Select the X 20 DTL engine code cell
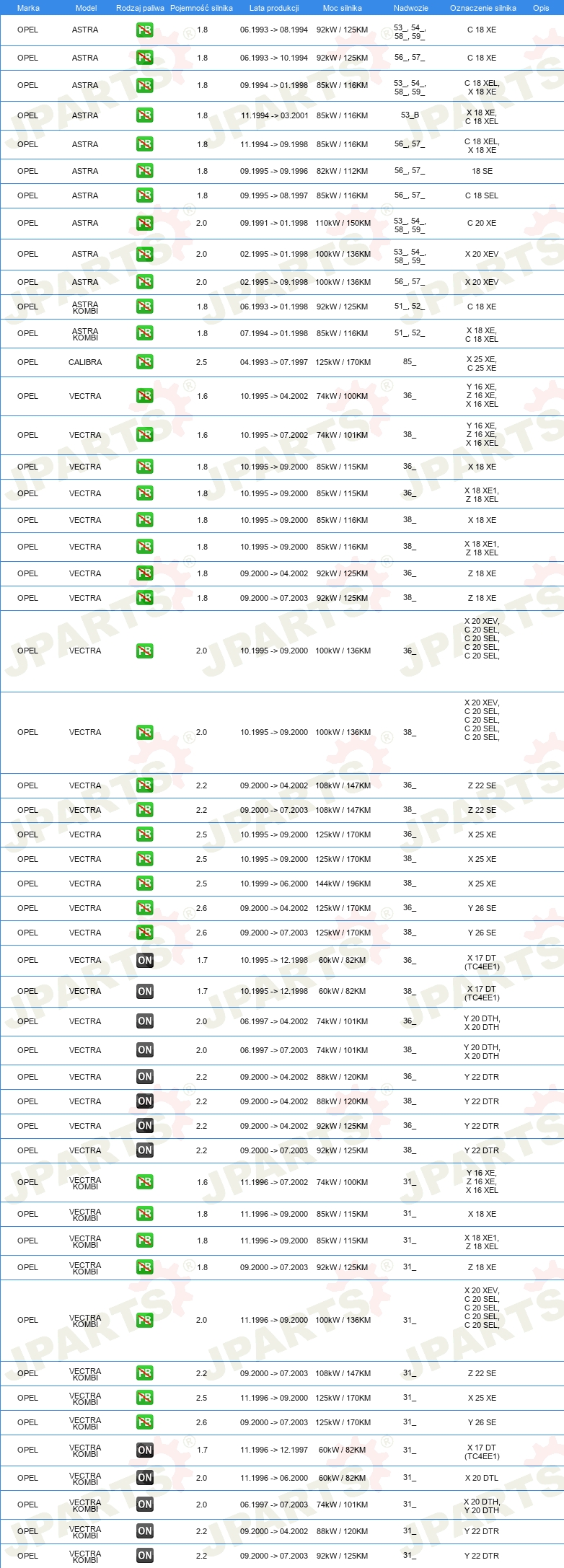This screenshot has width=564, height=1568. [482, 1478]
